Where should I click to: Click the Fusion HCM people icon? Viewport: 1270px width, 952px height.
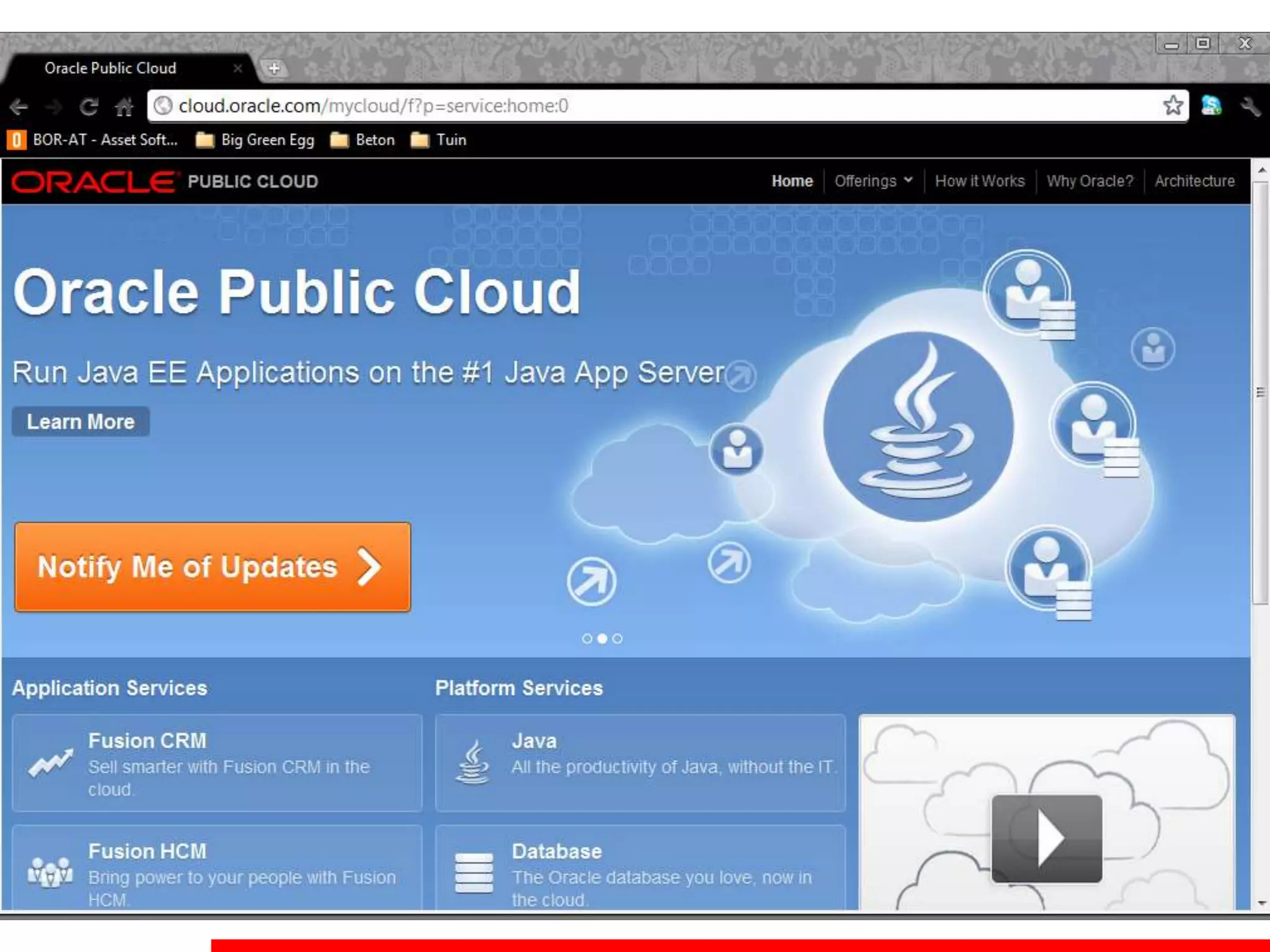[50, 872]
